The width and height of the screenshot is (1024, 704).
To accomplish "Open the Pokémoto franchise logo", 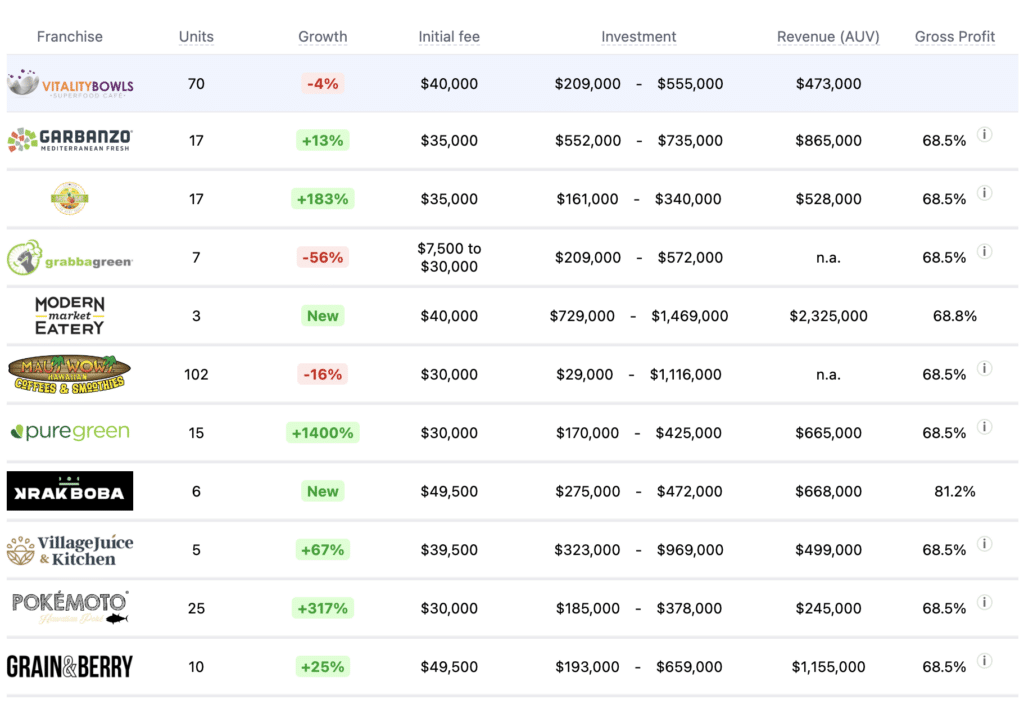I will click(x=70, y=607).
